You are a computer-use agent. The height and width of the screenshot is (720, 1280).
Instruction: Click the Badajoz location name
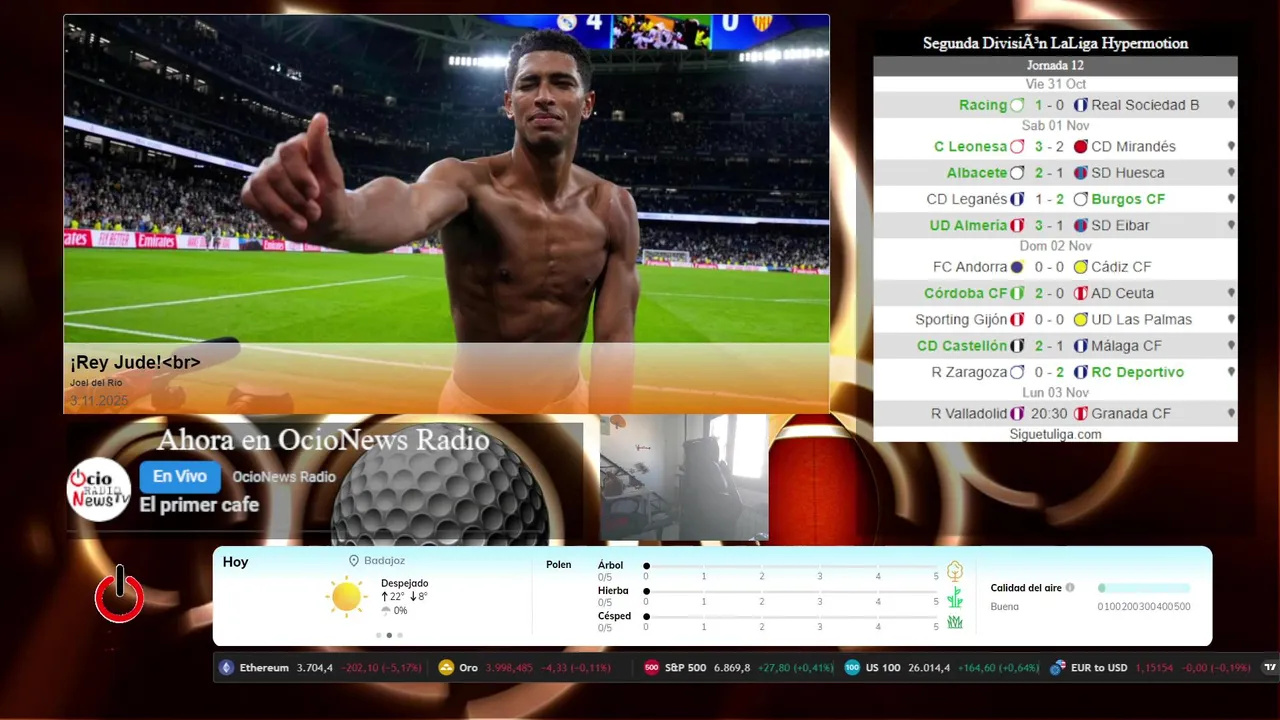tap(384, 561)
